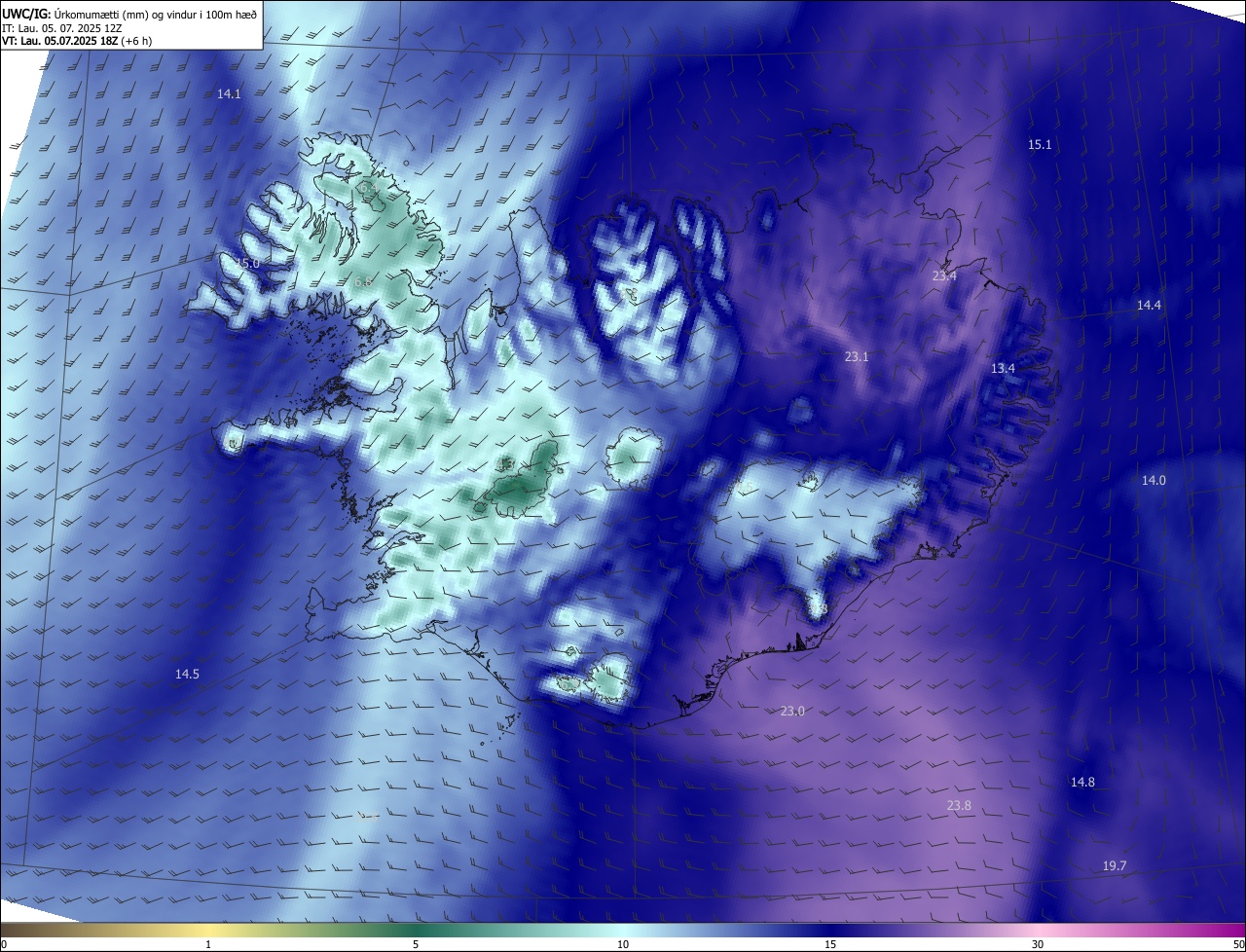Screen dimensions: 1246x952
Task: Click the colorbar tick label 10
Action: 623,944
